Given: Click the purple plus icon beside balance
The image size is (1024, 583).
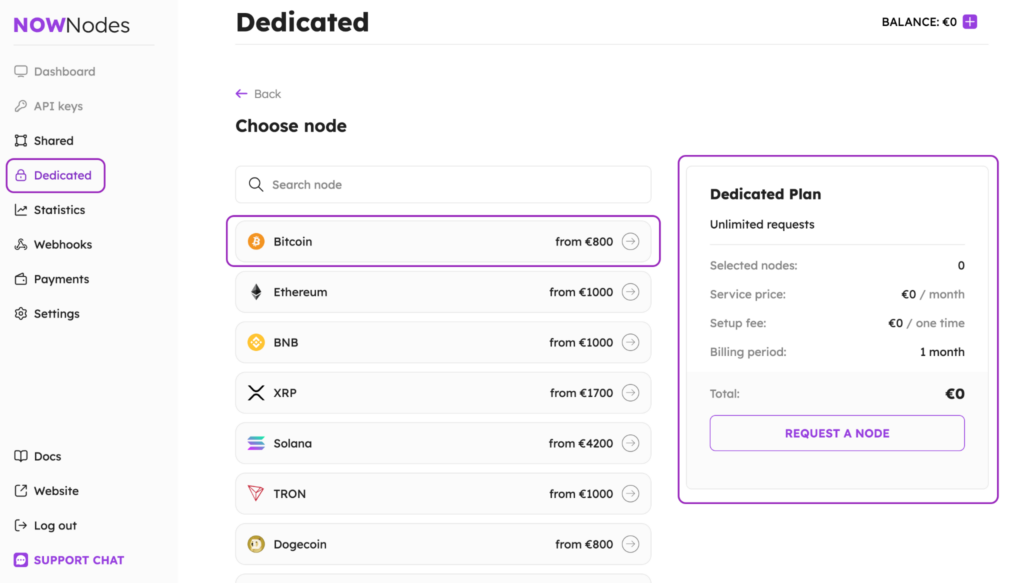Looking at the screenshot, I should (970, 22).
